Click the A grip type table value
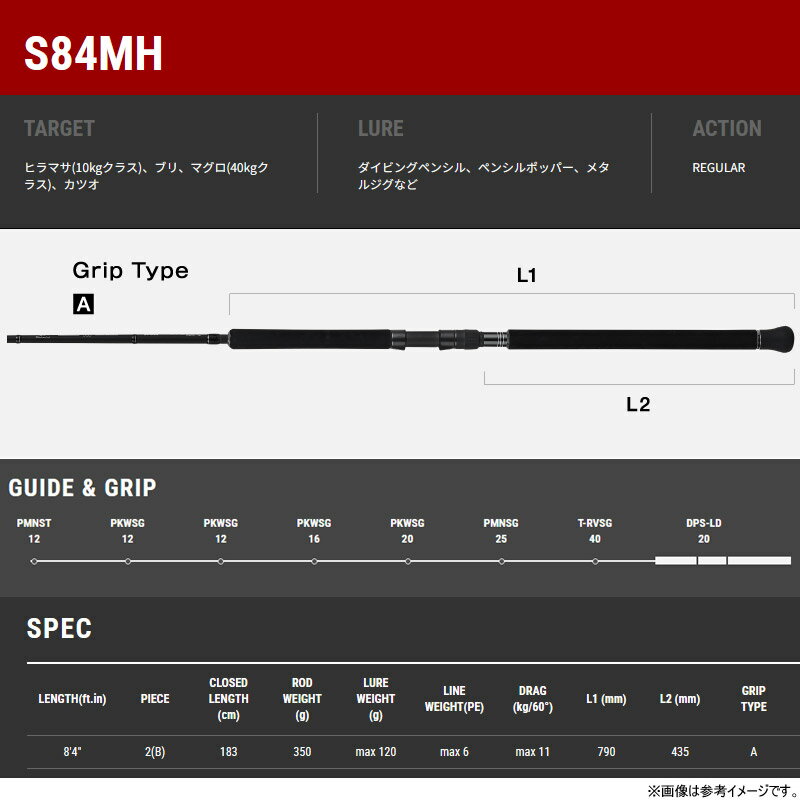The image size is (800, 800). click(x=754, y=752)
